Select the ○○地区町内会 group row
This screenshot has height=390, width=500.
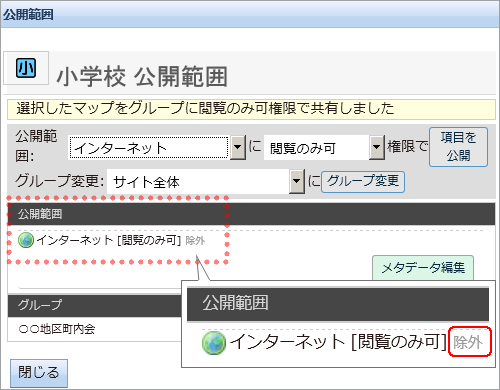tap(94, 329)
